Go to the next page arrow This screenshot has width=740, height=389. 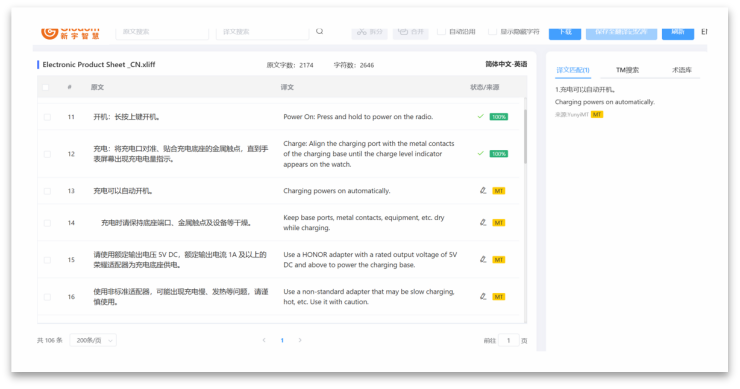click(300, 340)
